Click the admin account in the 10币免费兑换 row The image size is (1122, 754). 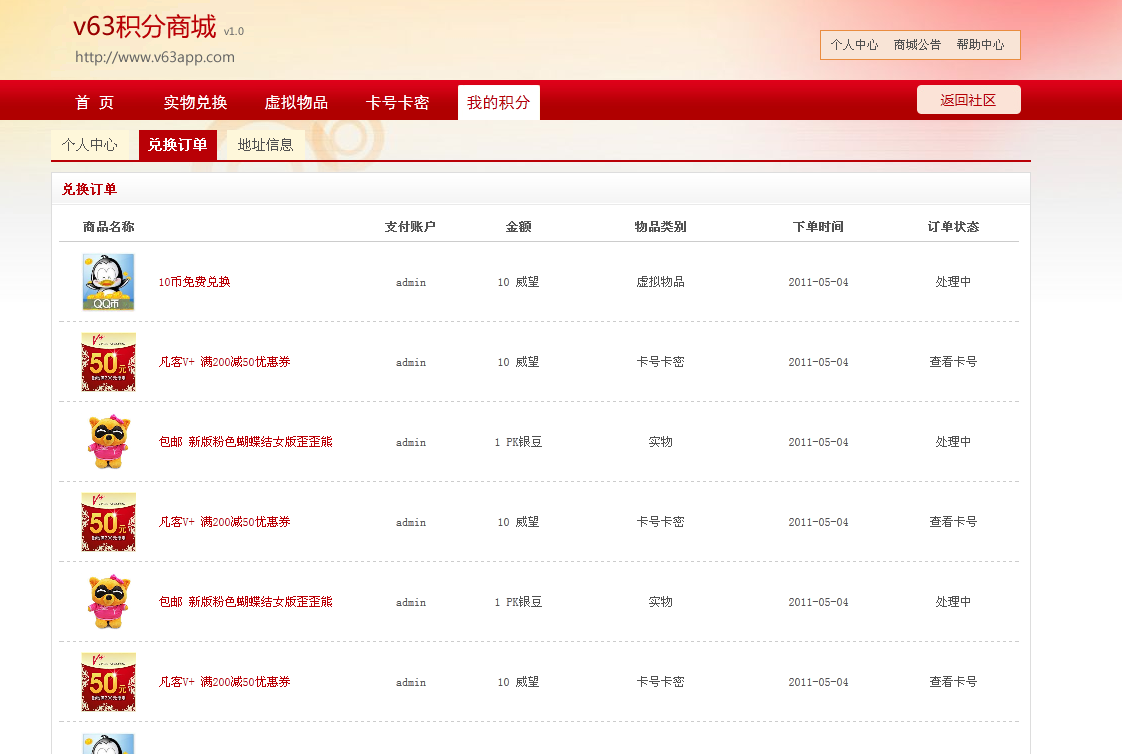coord(411,283)
